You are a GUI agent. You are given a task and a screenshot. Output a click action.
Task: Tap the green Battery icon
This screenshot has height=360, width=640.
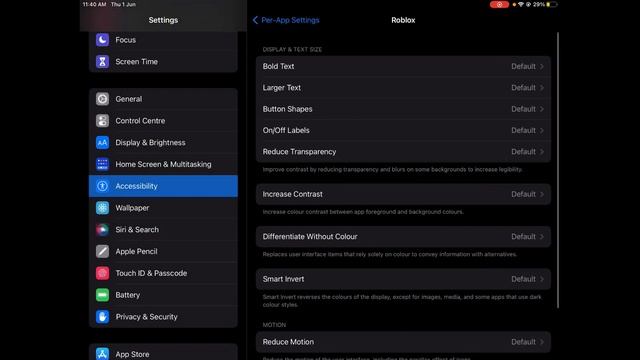[x=102, y=295]
